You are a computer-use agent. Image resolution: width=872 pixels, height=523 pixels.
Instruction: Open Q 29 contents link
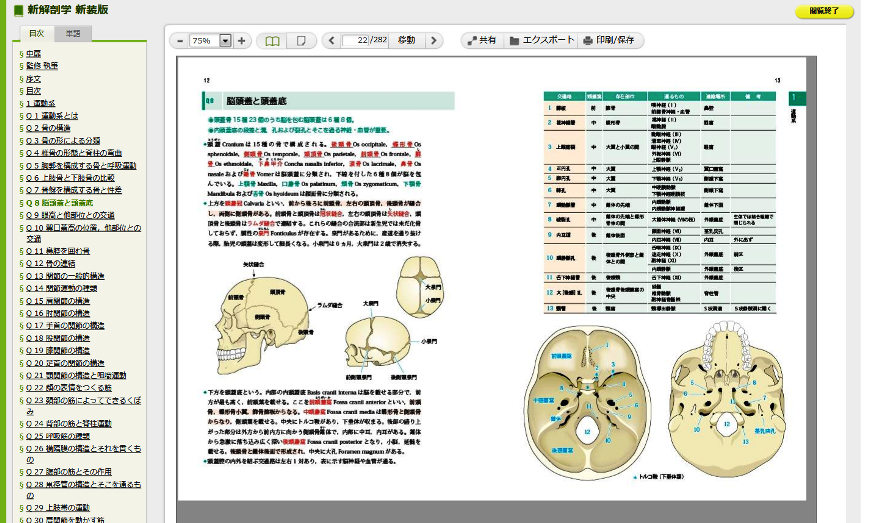[x=57, y=507]
